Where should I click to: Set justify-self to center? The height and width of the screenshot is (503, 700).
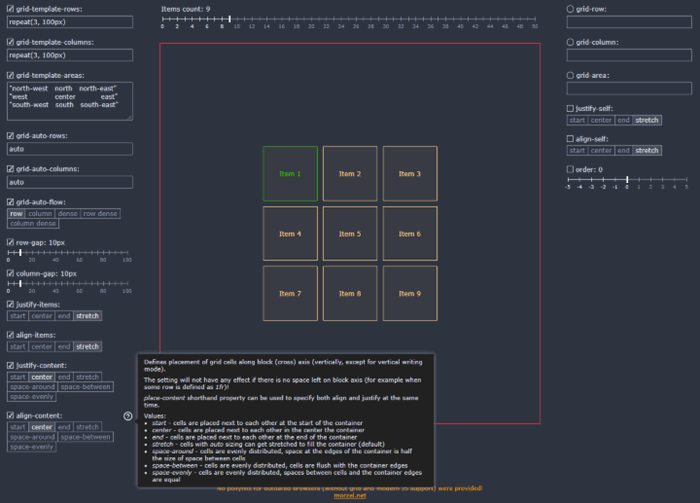[x=601, y=120]
